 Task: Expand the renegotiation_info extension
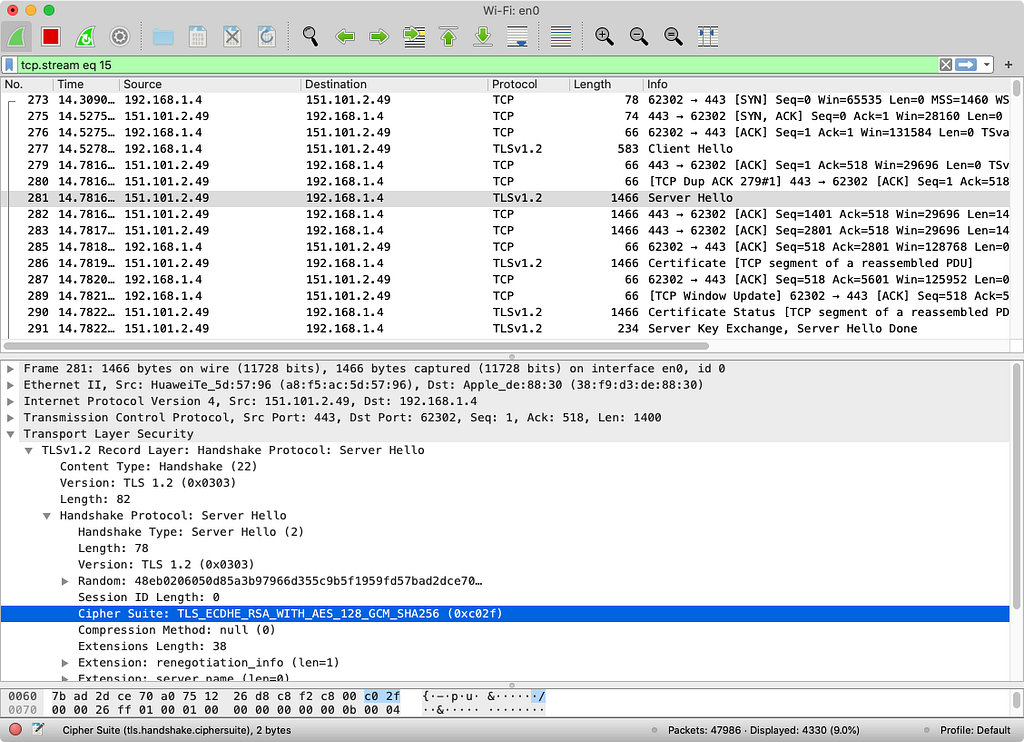65,662
